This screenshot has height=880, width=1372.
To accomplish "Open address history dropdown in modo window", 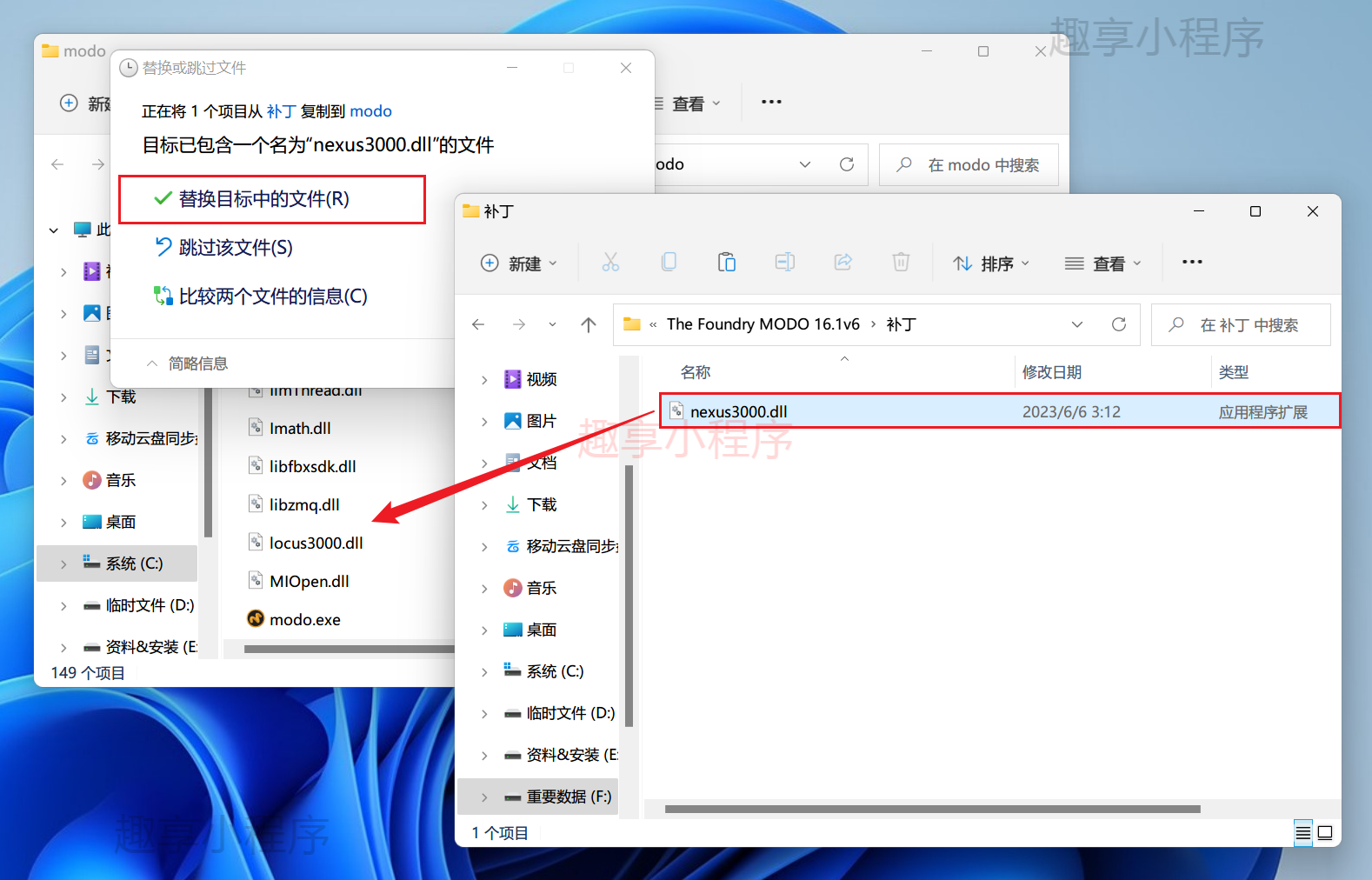I will (805, 164).
